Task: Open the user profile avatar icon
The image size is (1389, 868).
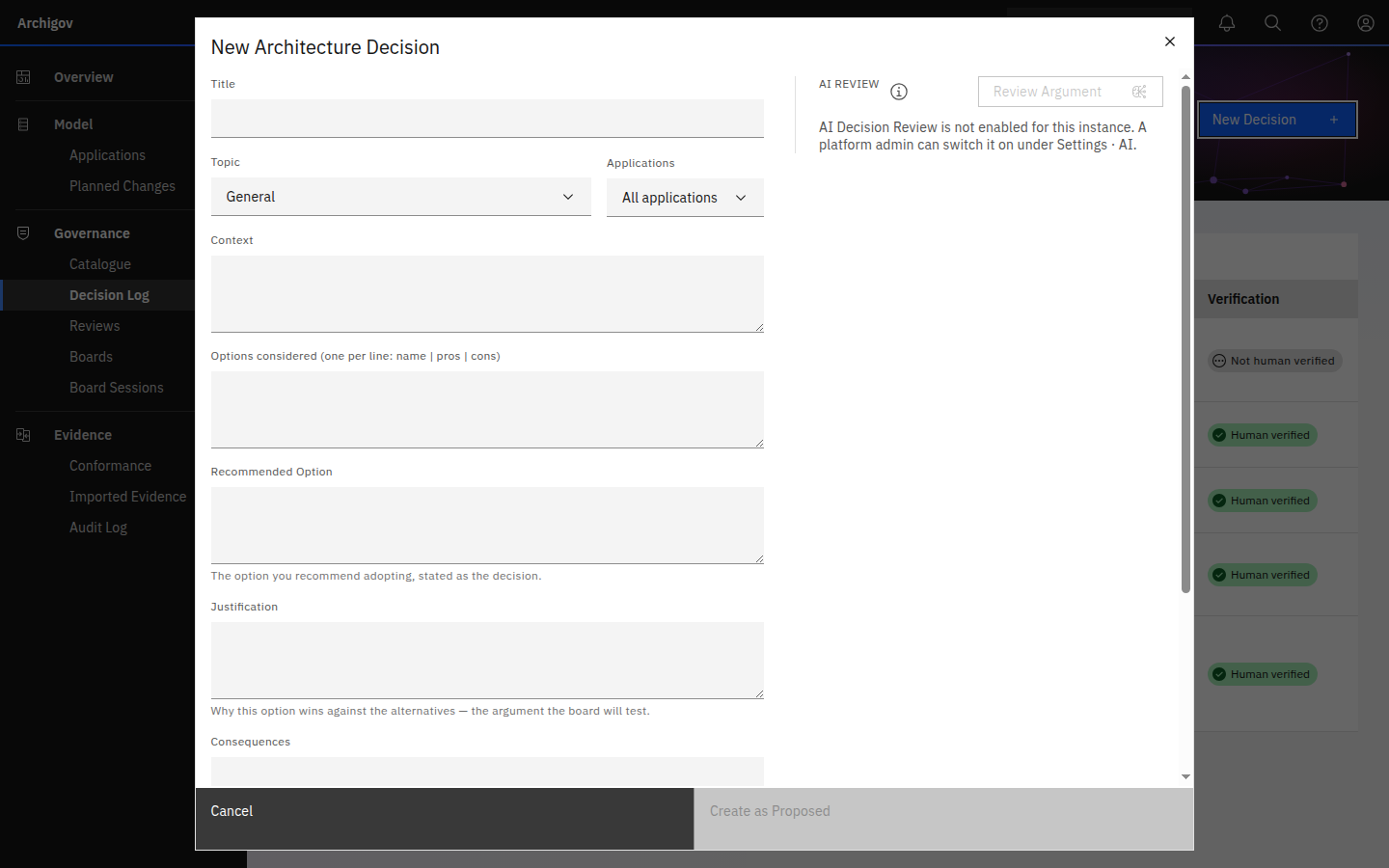Action: 1366,23
